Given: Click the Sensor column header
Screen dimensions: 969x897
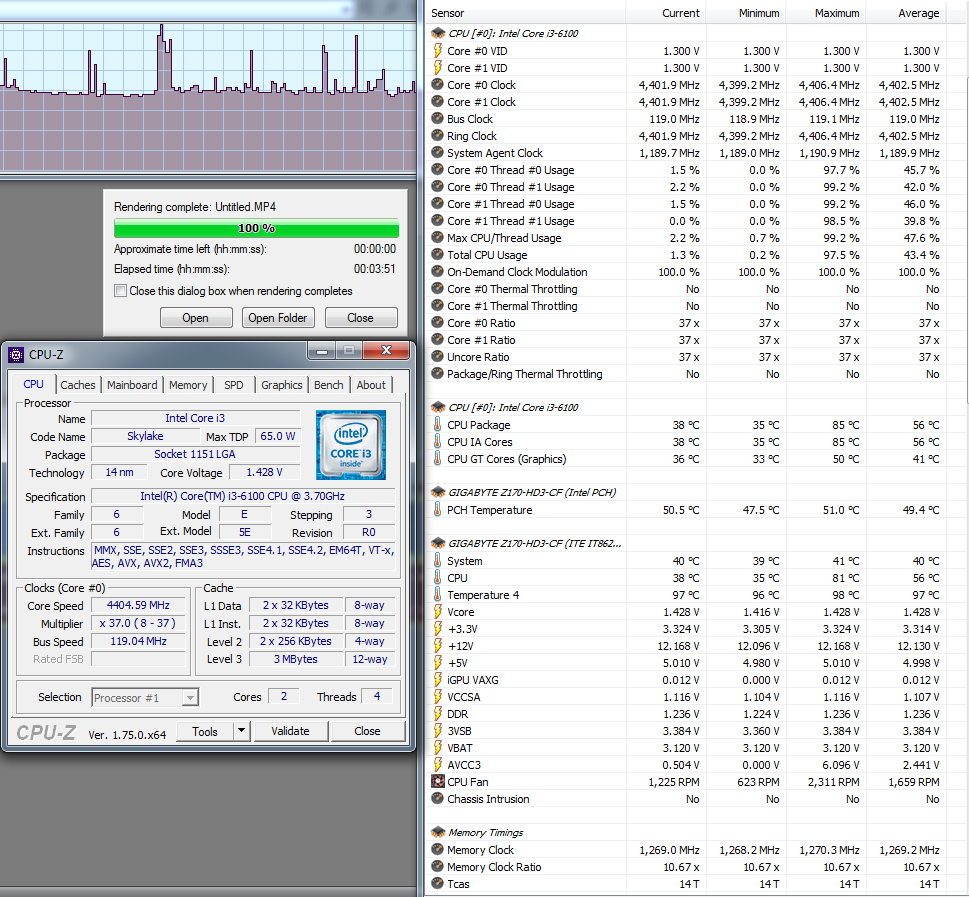Looking at the screenshot, I should [525, 13].
